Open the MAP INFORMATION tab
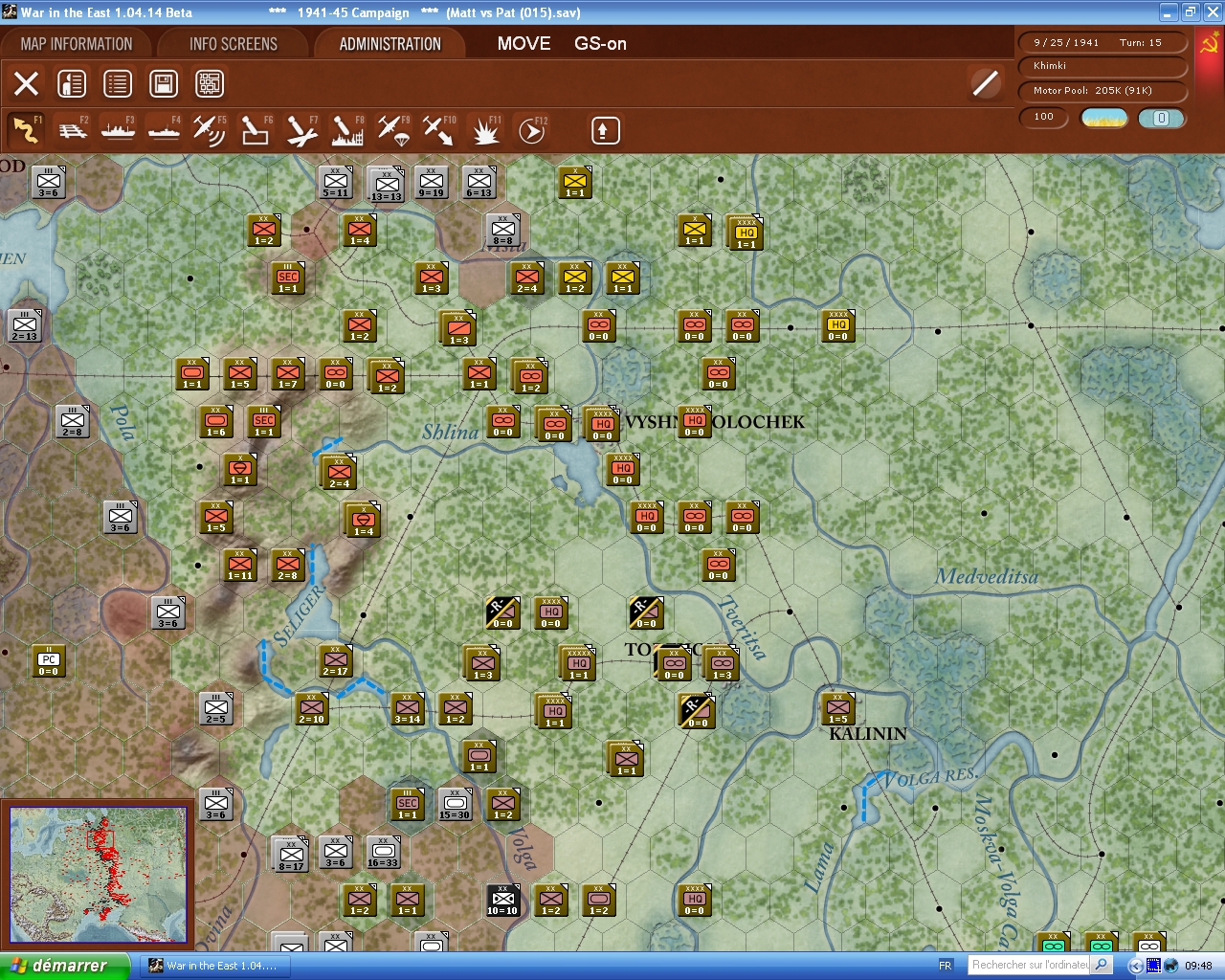 tap(77, 44)
